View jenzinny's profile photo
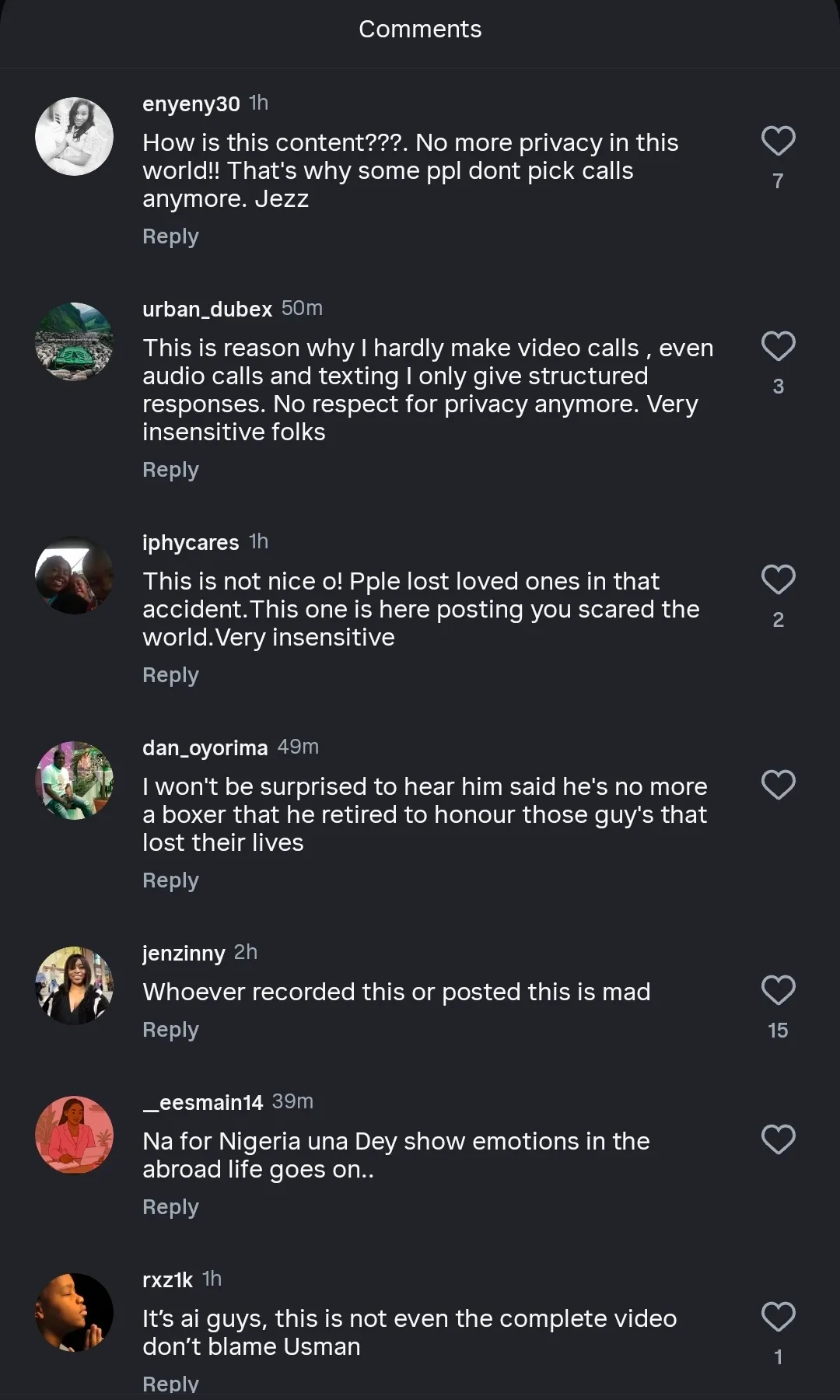 pyautogui.click(x=75, y=985)
